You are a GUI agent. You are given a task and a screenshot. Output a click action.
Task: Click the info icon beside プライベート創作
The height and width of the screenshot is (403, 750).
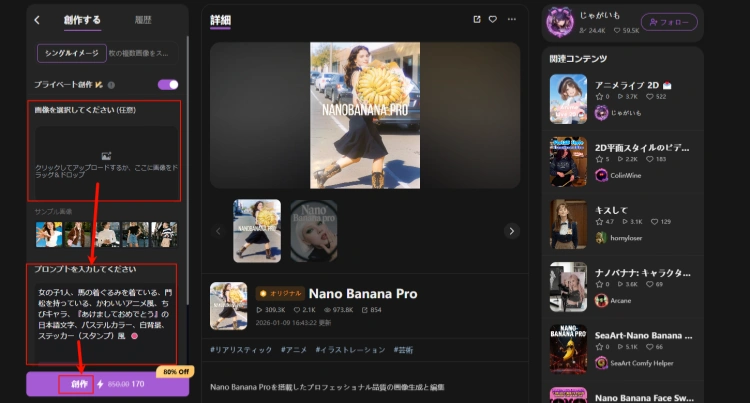111,85
